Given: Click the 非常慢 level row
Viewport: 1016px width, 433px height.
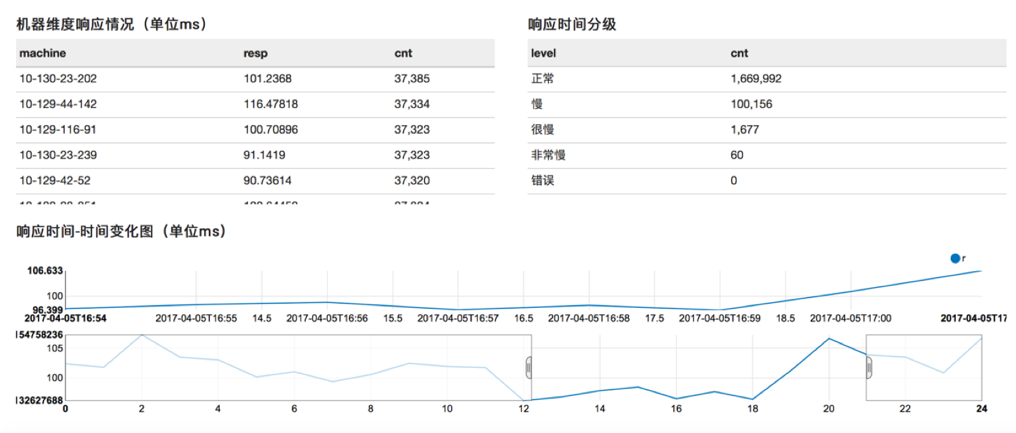Looking at the screenshot, I should (x=768, y=156).
